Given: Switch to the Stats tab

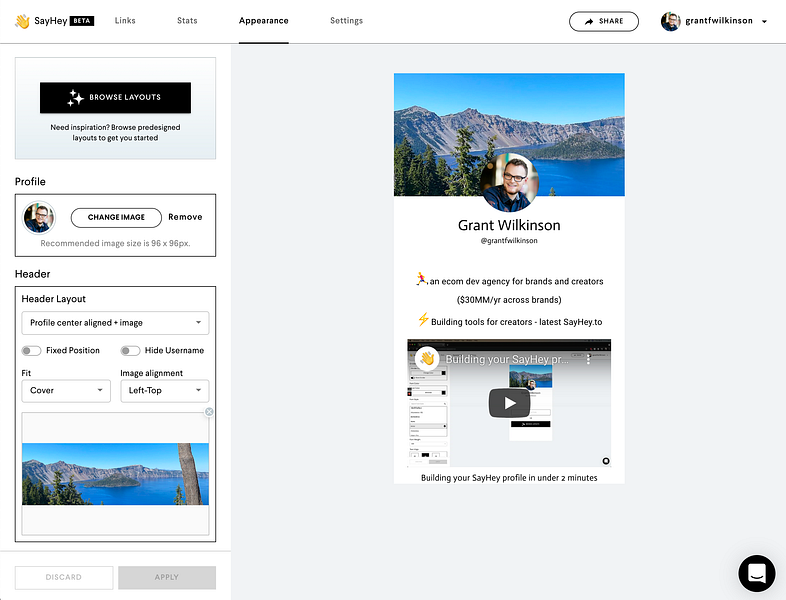Looking at the screenshot, I should point(187,21).
